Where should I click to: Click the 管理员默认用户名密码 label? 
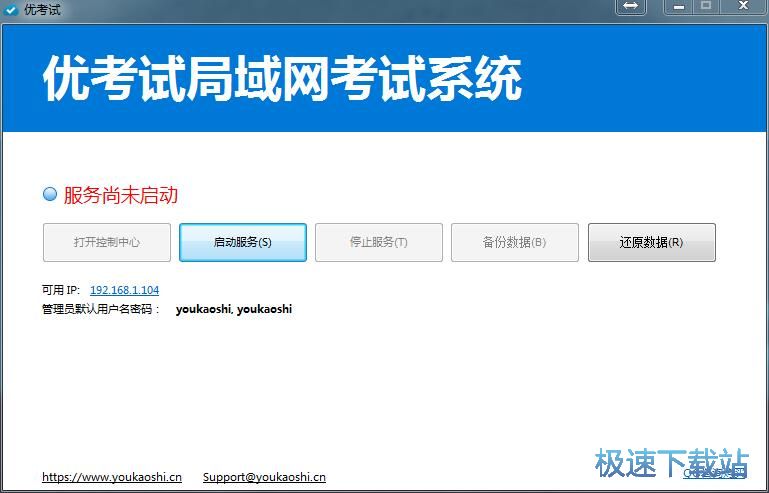point(101,309)
